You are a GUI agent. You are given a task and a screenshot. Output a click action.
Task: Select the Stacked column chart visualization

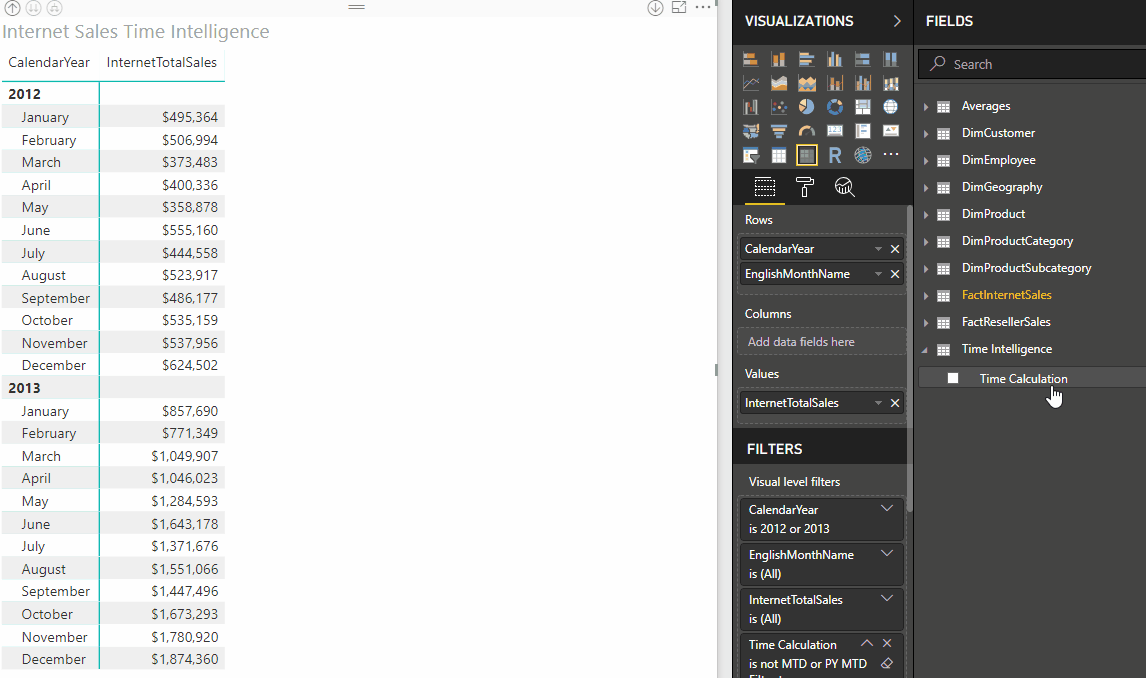point(778,59)
